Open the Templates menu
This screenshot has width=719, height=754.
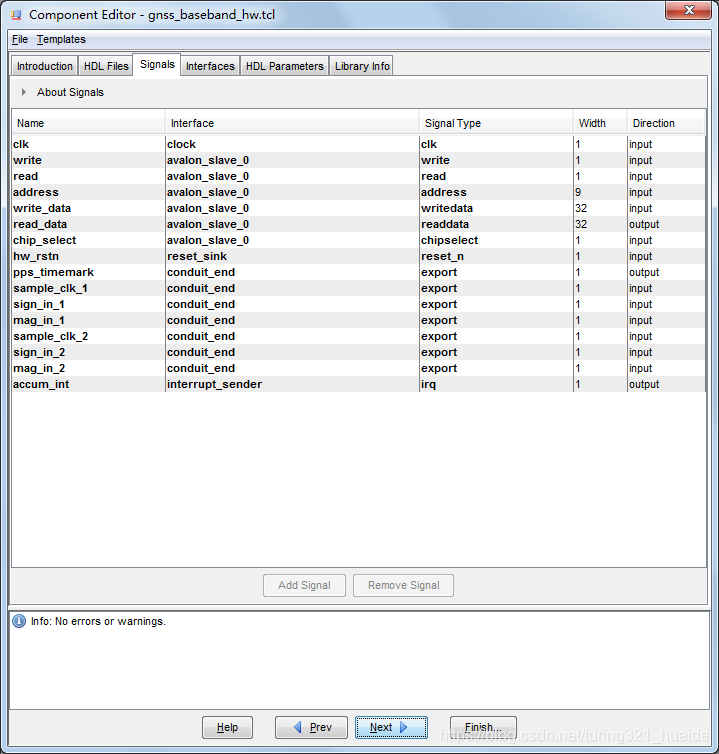pyautogui.click(x=61, y=39)
